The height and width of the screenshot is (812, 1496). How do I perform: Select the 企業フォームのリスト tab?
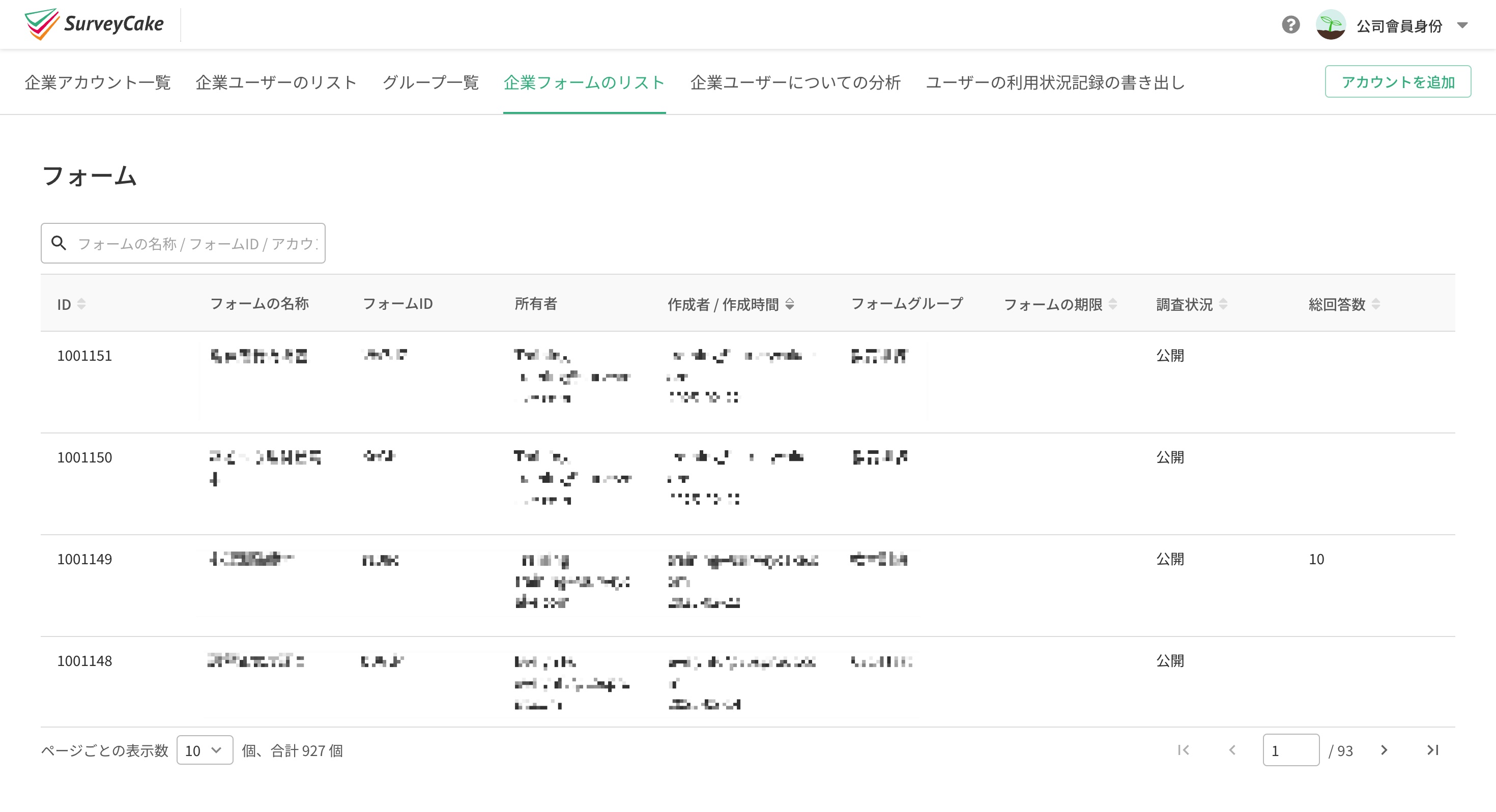click(x=584, y=82)
